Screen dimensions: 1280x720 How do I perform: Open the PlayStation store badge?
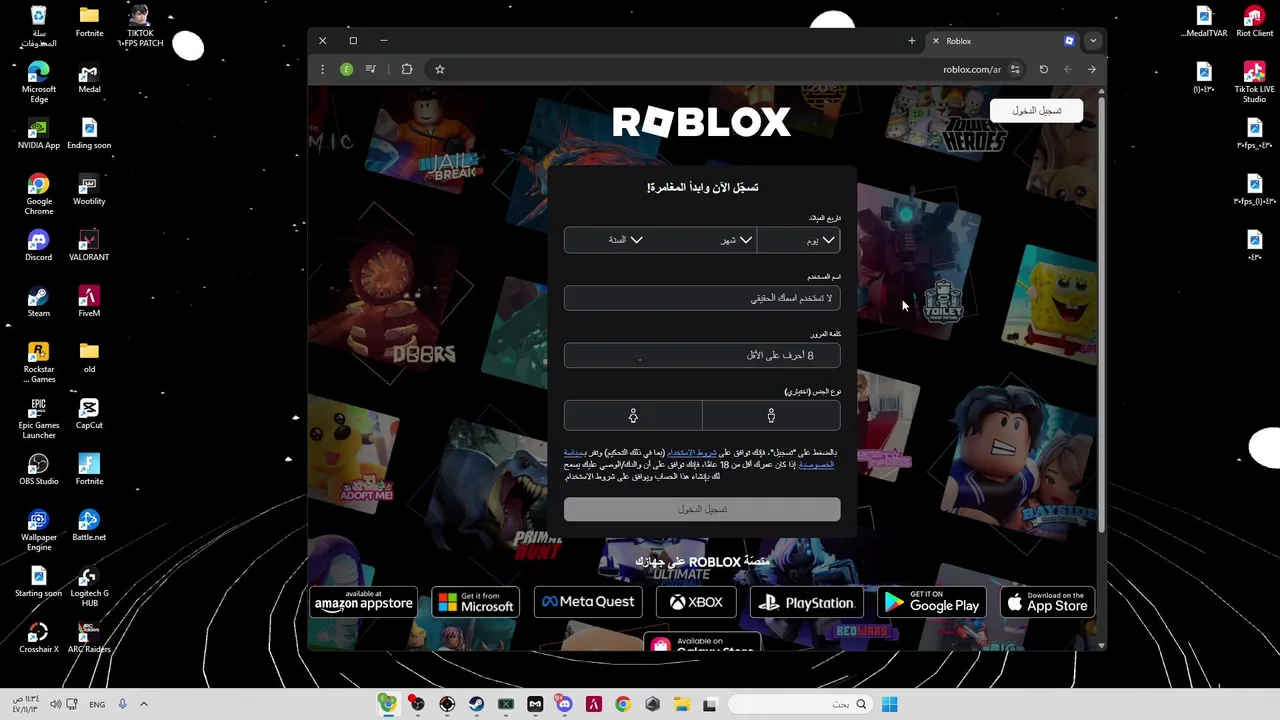[x=807, y=602]
